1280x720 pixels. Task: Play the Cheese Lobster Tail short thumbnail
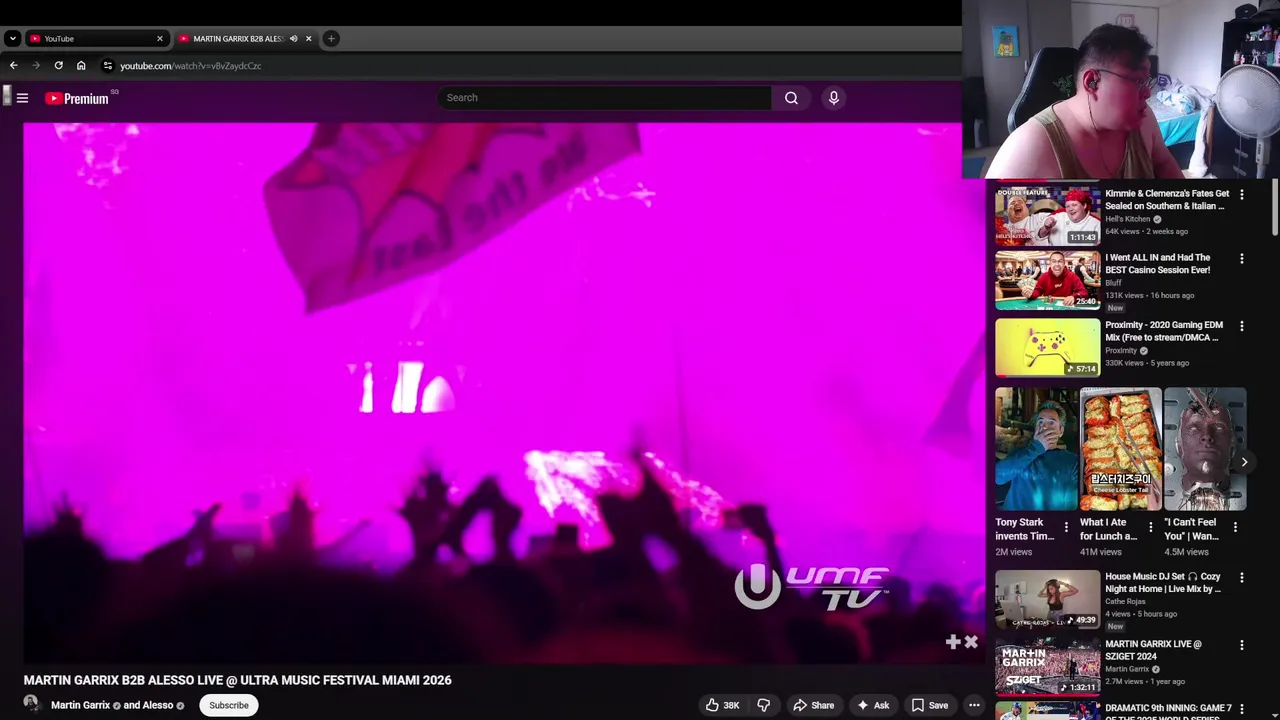point(1121,449)
